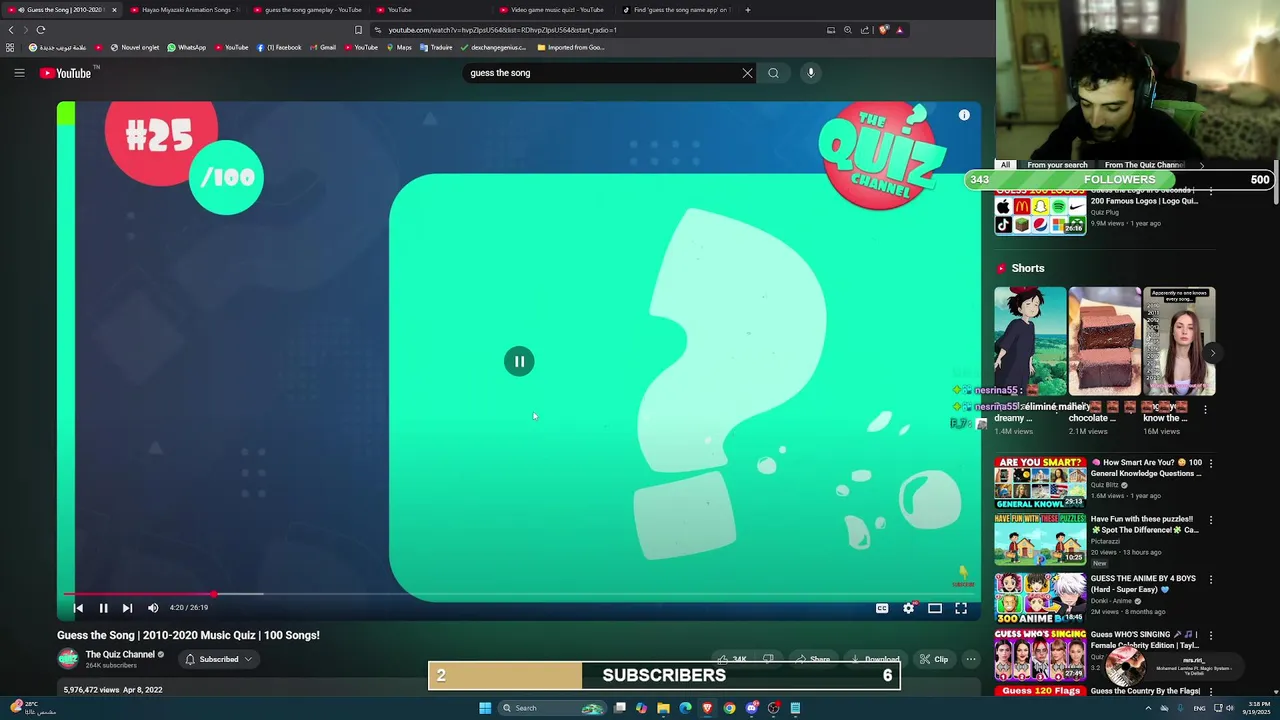Open the Windows Start menu
1280x720 pixels.
tap(485, 708)
